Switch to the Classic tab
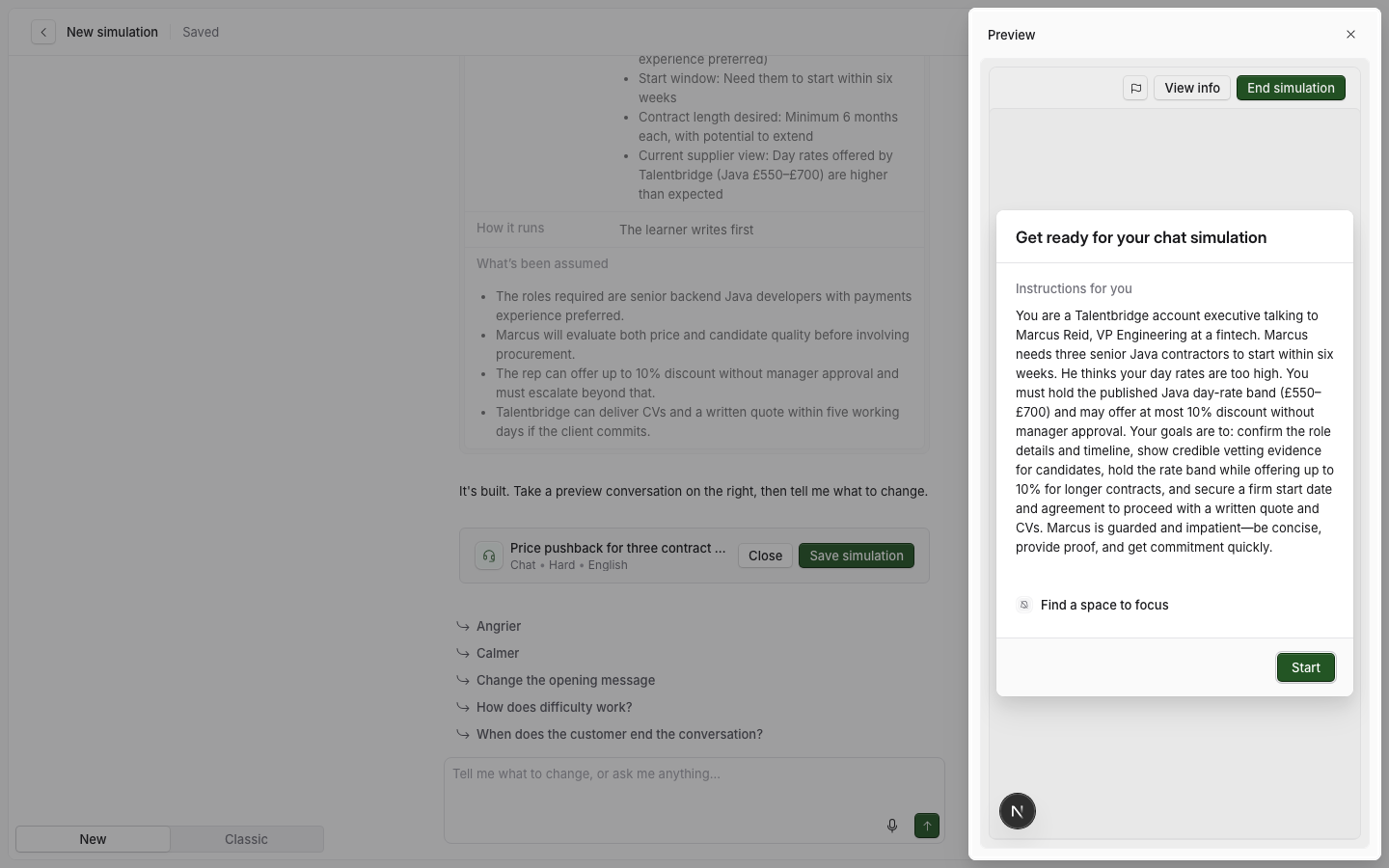1389x868 pixels. [246, 839]
